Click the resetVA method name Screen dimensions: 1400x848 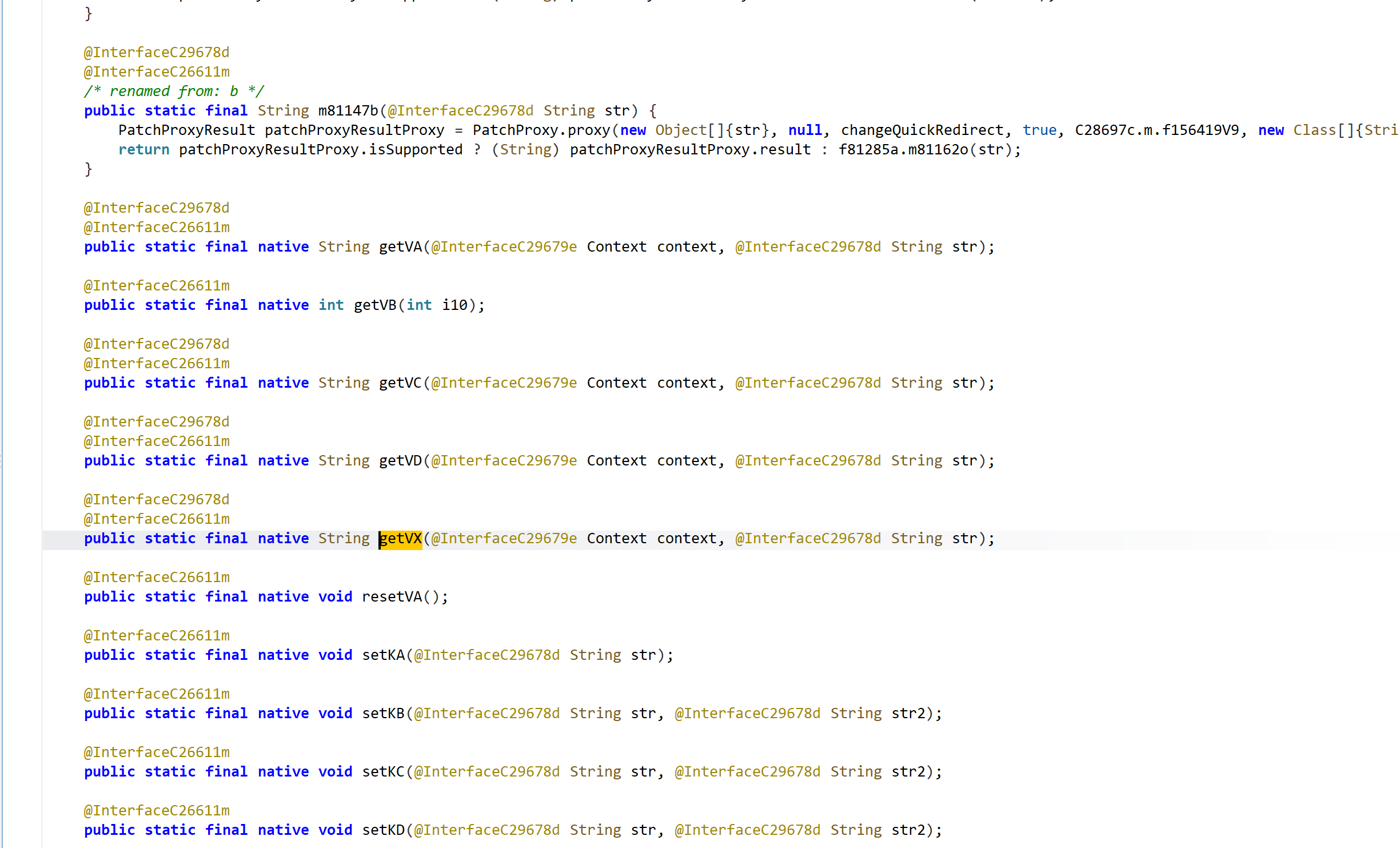coord(392,597)
